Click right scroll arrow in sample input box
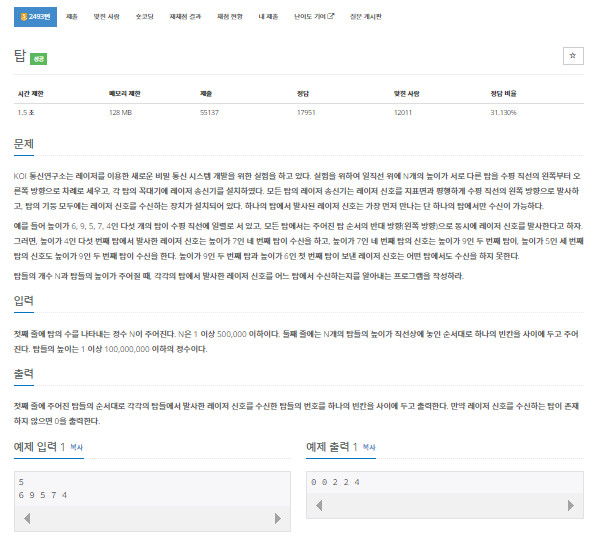The height and width of the screenshot is (539, 596). 278,518
